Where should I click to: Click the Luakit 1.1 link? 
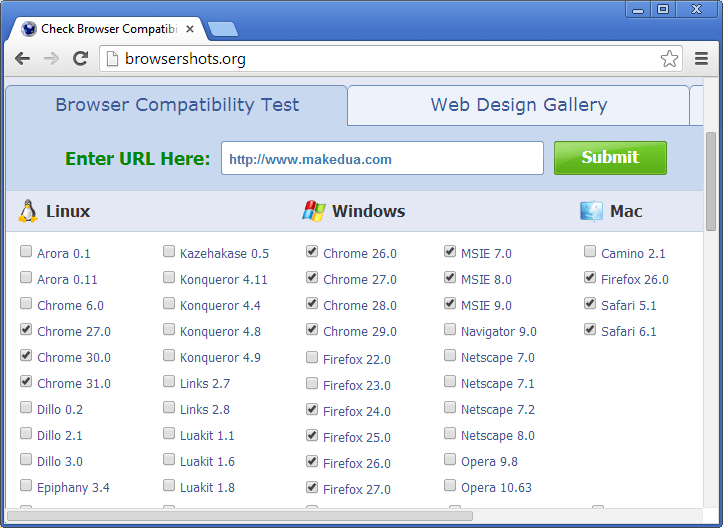point(207,436)
